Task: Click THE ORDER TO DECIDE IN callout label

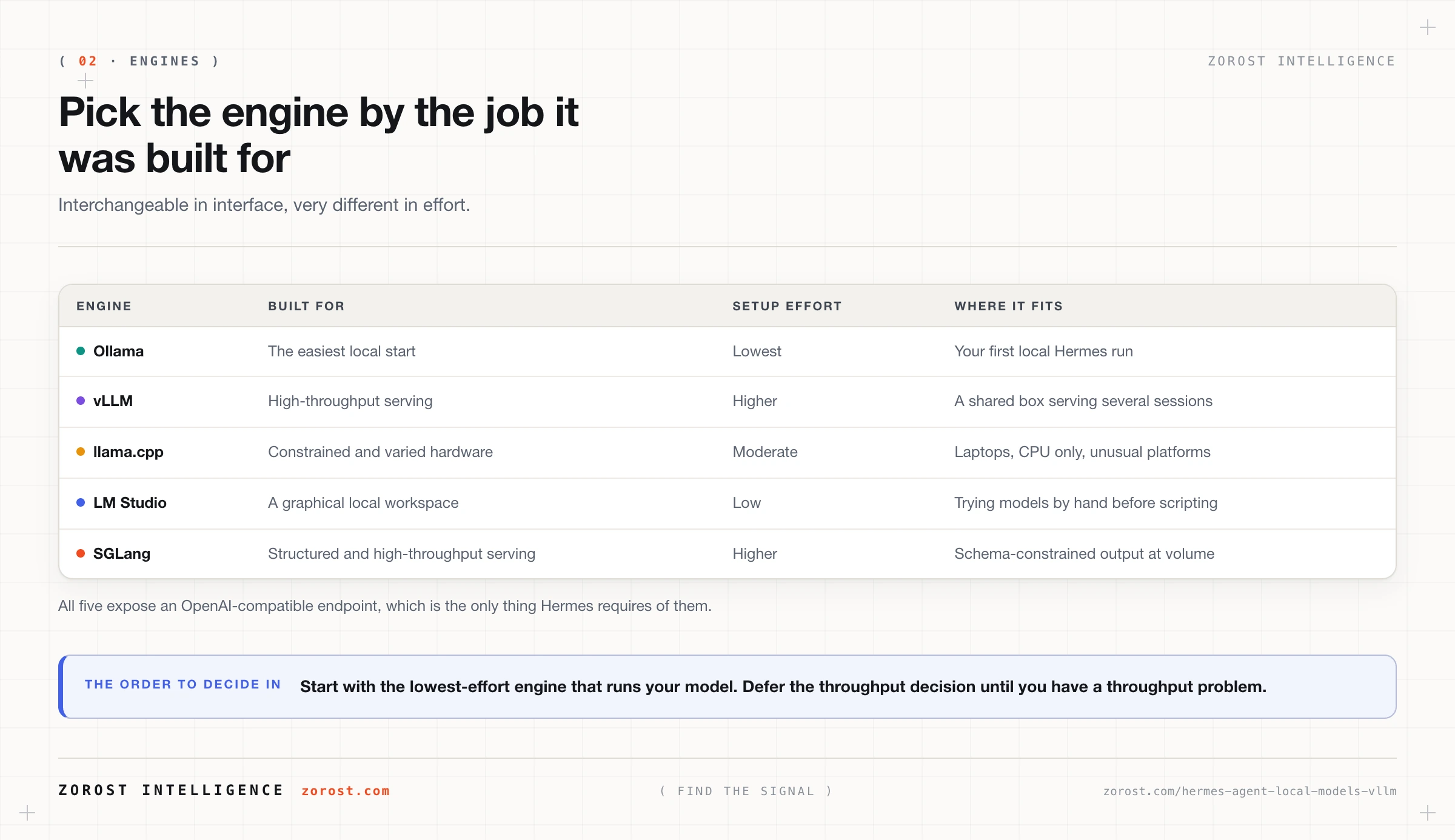Action: (183, 684)
